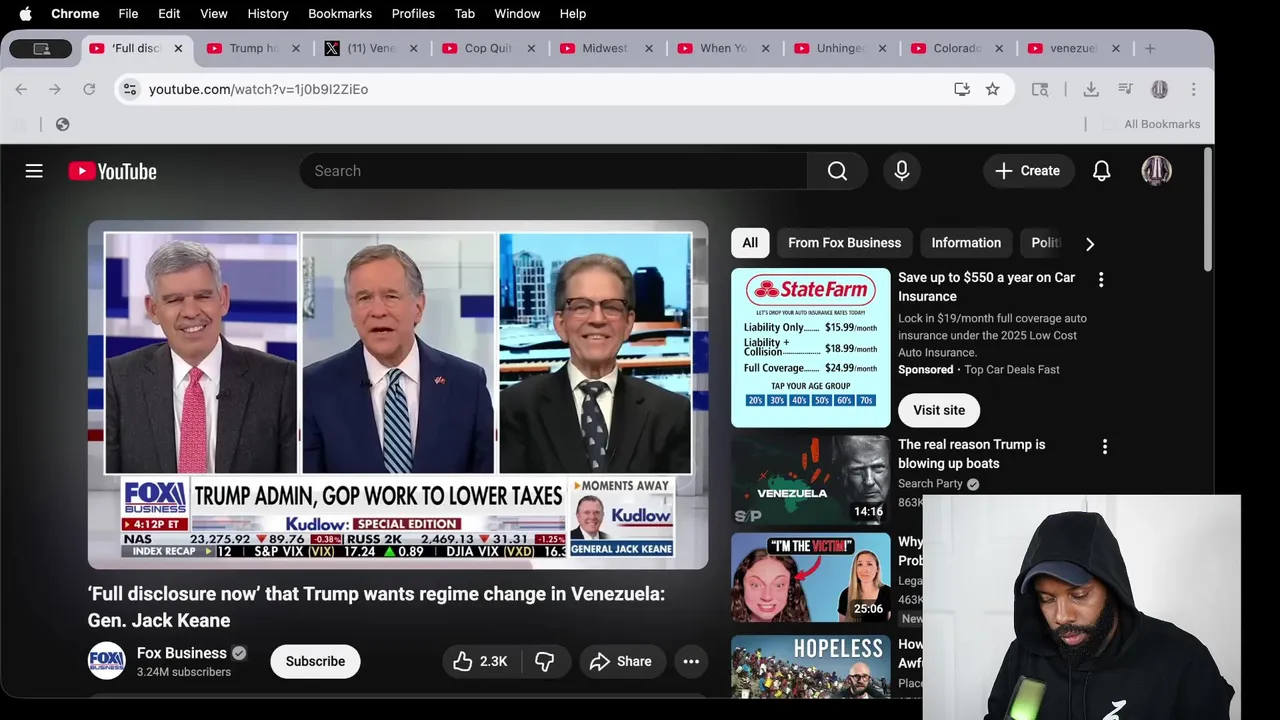
Task: Open options for 'The real reason Trump' video
Action: [1104, 447]
